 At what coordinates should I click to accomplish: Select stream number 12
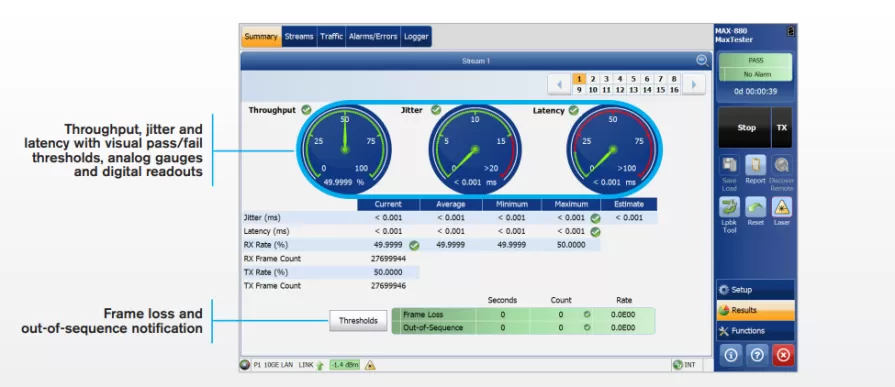tap(619, 90)
